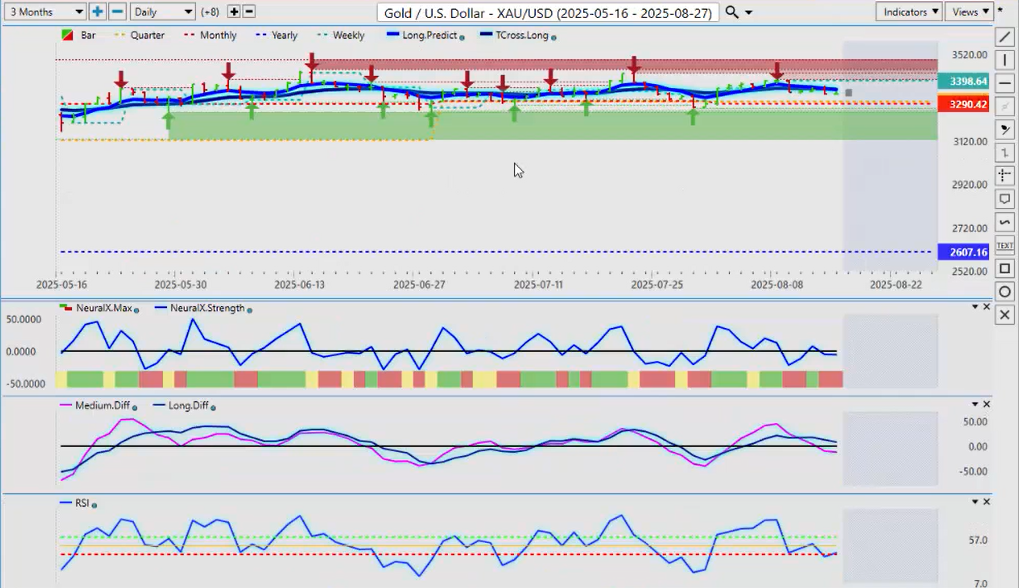Click the blue plus zoom-in button
The width and height of the screenshot is (1019, 588).
(97, 12)
